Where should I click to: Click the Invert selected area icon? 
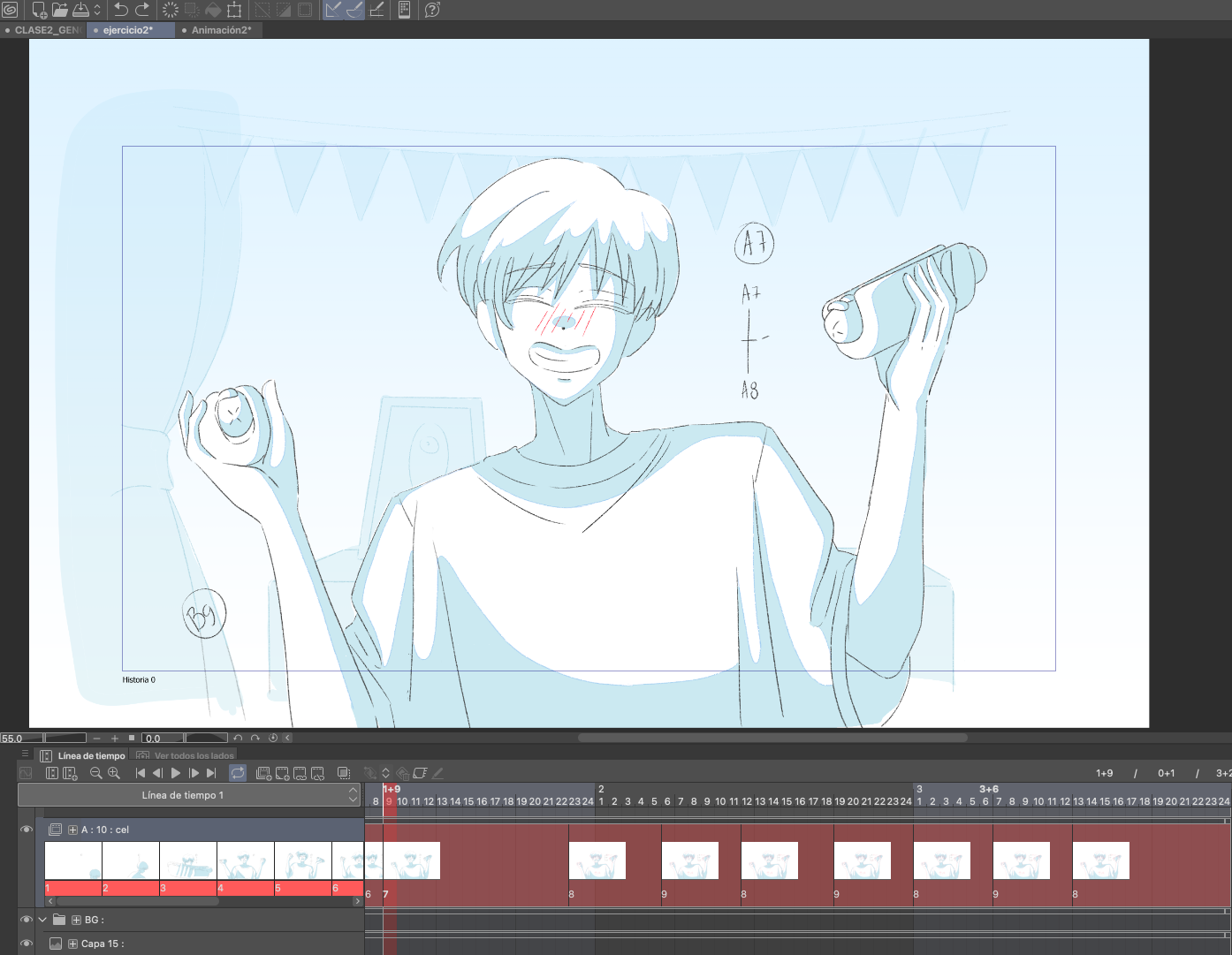click(284, 10)
